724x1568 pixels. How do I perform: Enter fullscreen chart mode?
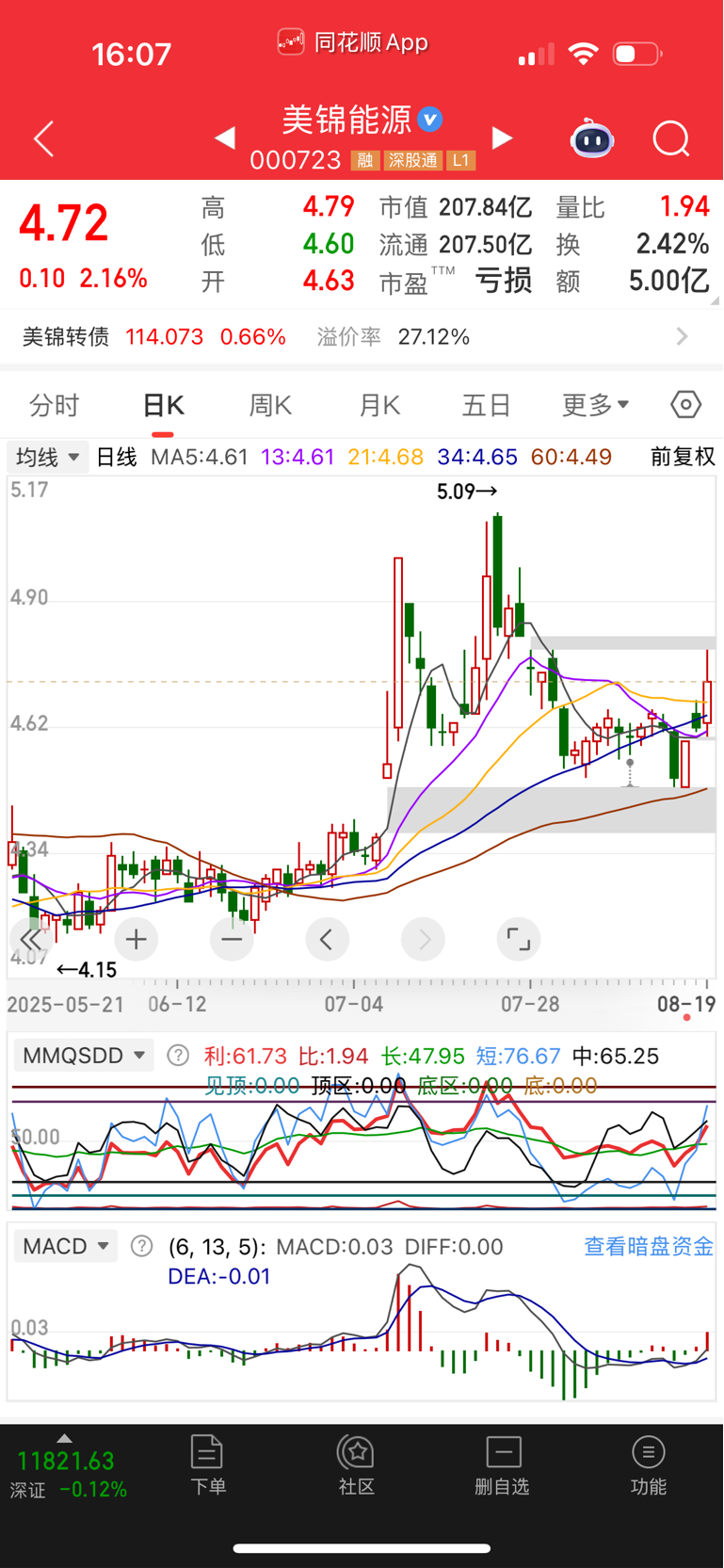(519, 939)
